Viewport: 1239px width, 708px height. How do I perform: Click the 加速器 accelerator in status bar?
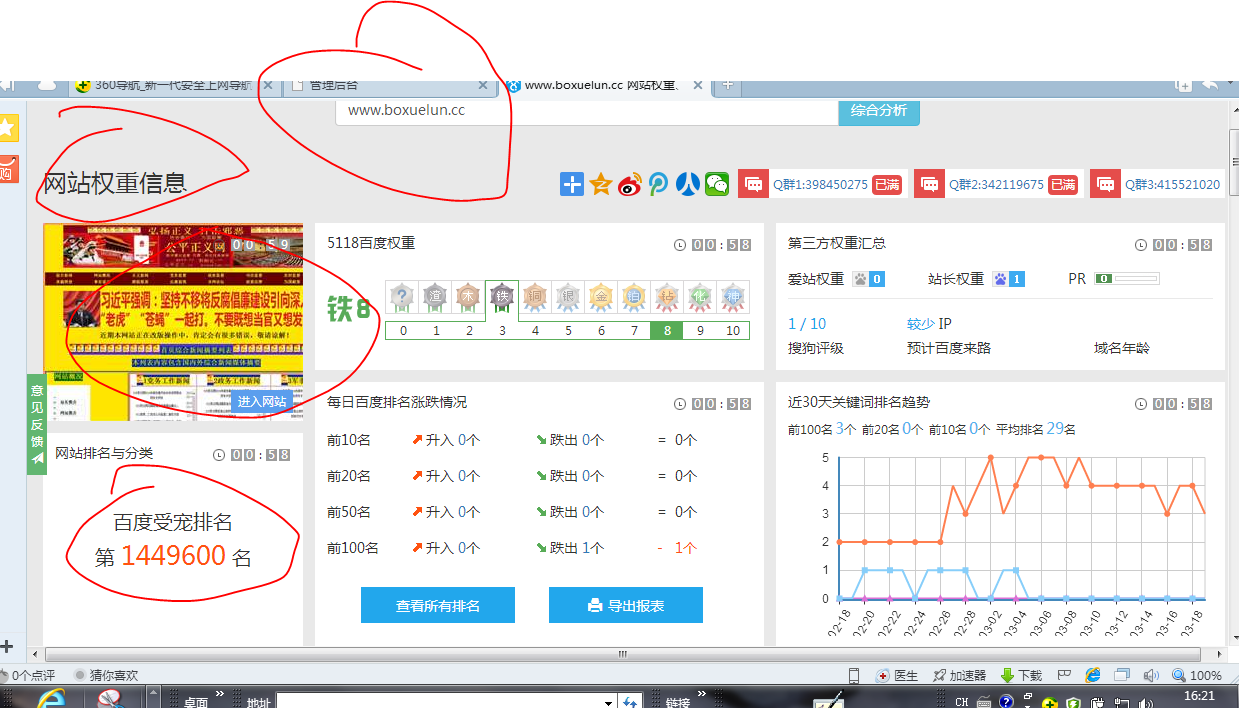point(959,675)
